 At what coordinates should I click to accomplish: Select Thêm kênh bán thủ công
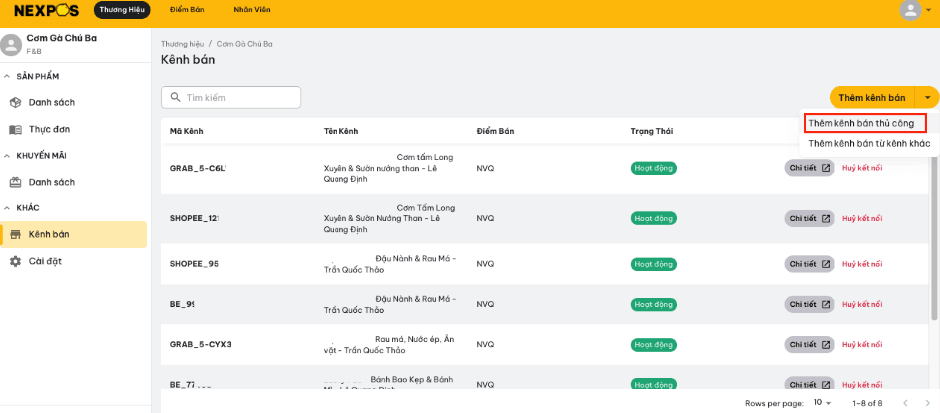pos(863,123)
